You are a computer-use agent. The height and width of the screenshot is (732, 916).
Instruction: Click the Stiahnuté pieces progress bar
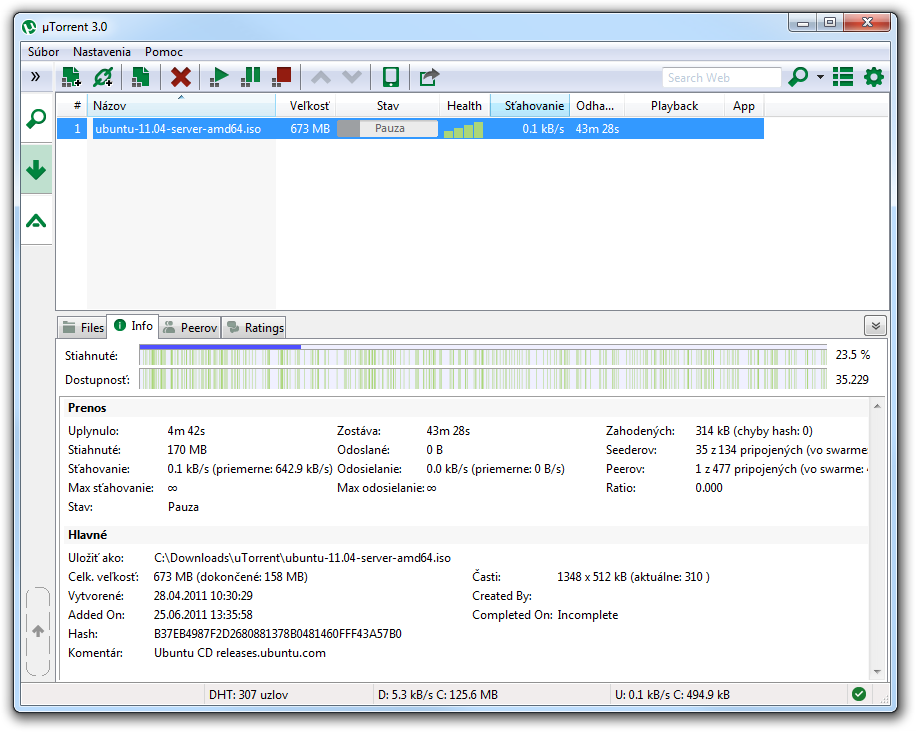coord(483,355)
